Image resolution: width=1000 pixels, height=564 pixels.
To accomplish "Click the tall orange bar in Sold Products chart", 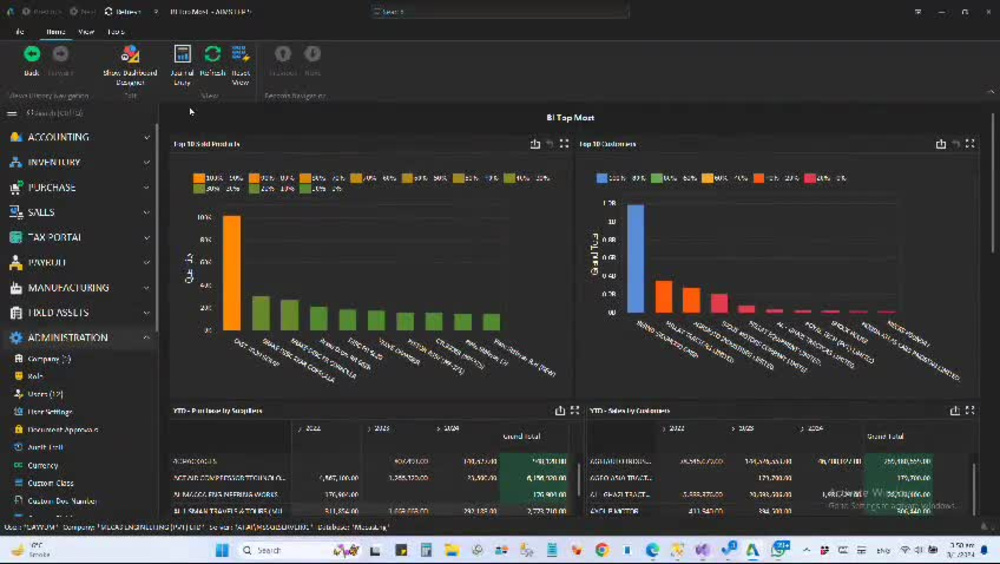I will point(232,273).
